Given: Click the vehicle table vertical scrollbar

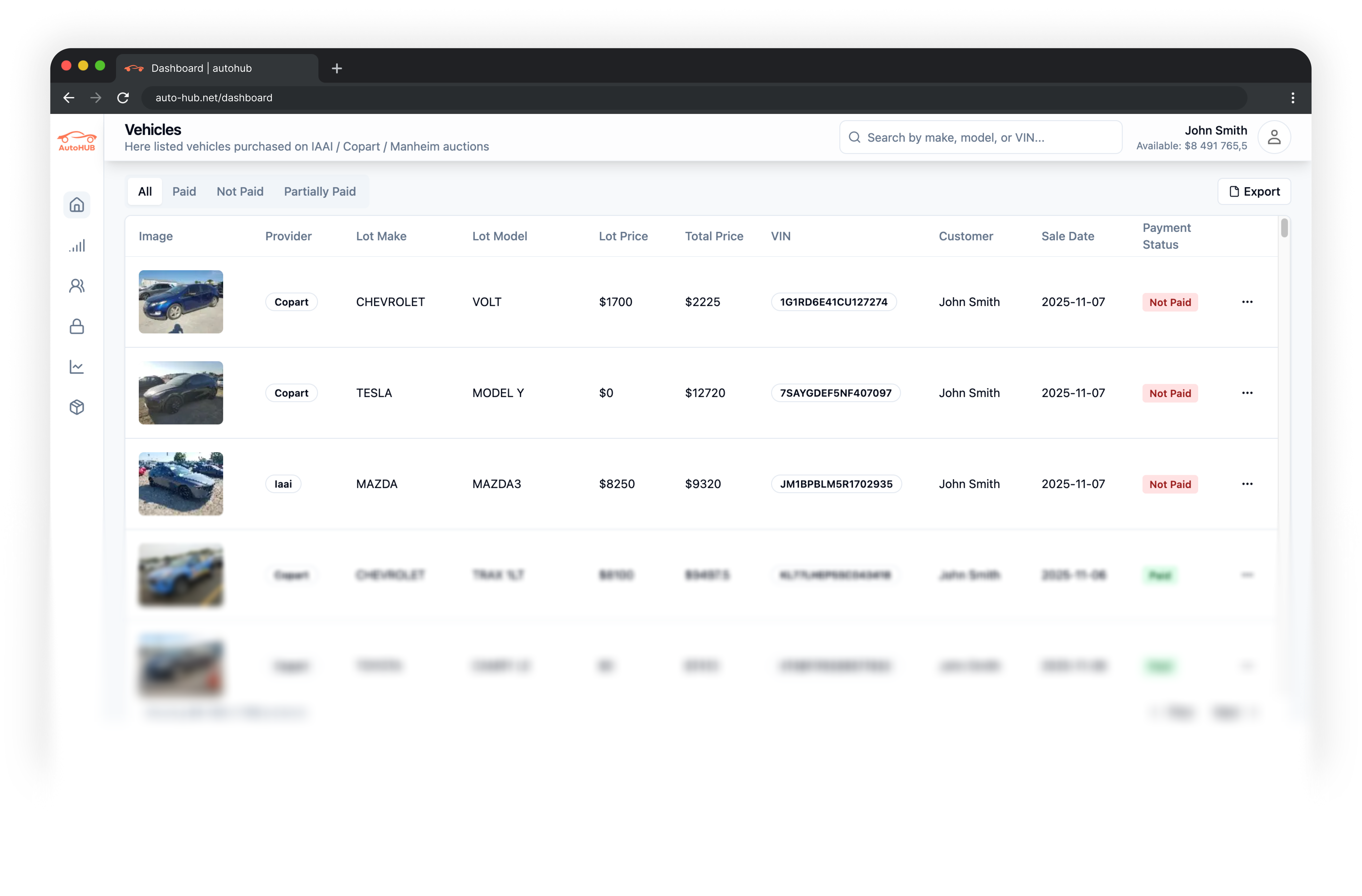Looking at the screenshot, I should pos(1285,228).
